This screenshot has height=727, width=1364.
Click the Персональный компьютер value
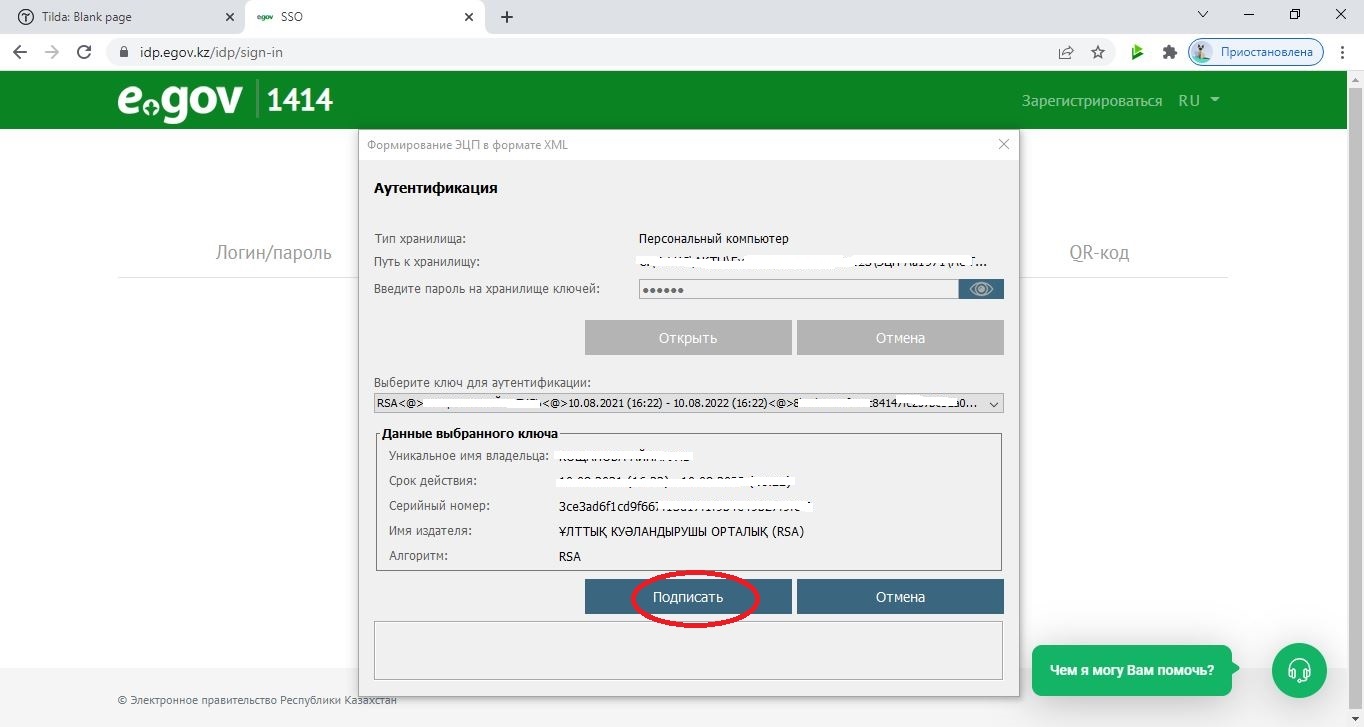(714, 239)
